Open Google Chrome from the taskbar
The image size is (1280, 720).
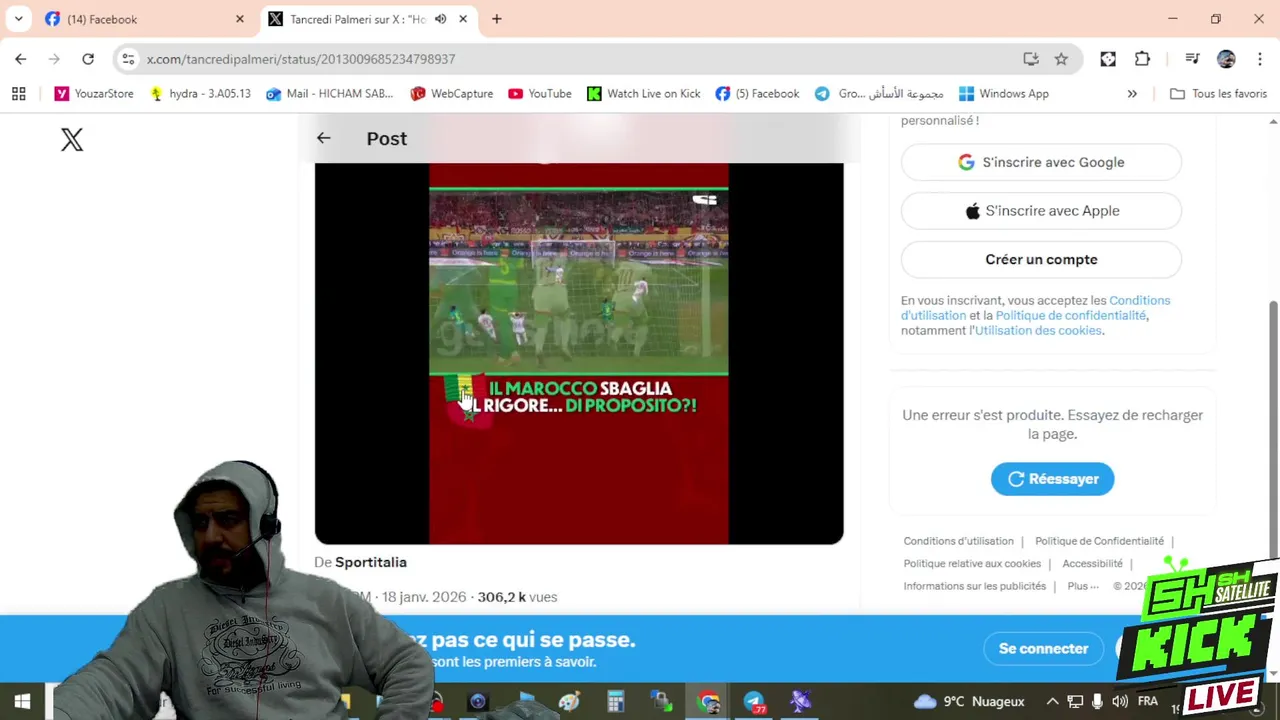(x=708, y=702)
